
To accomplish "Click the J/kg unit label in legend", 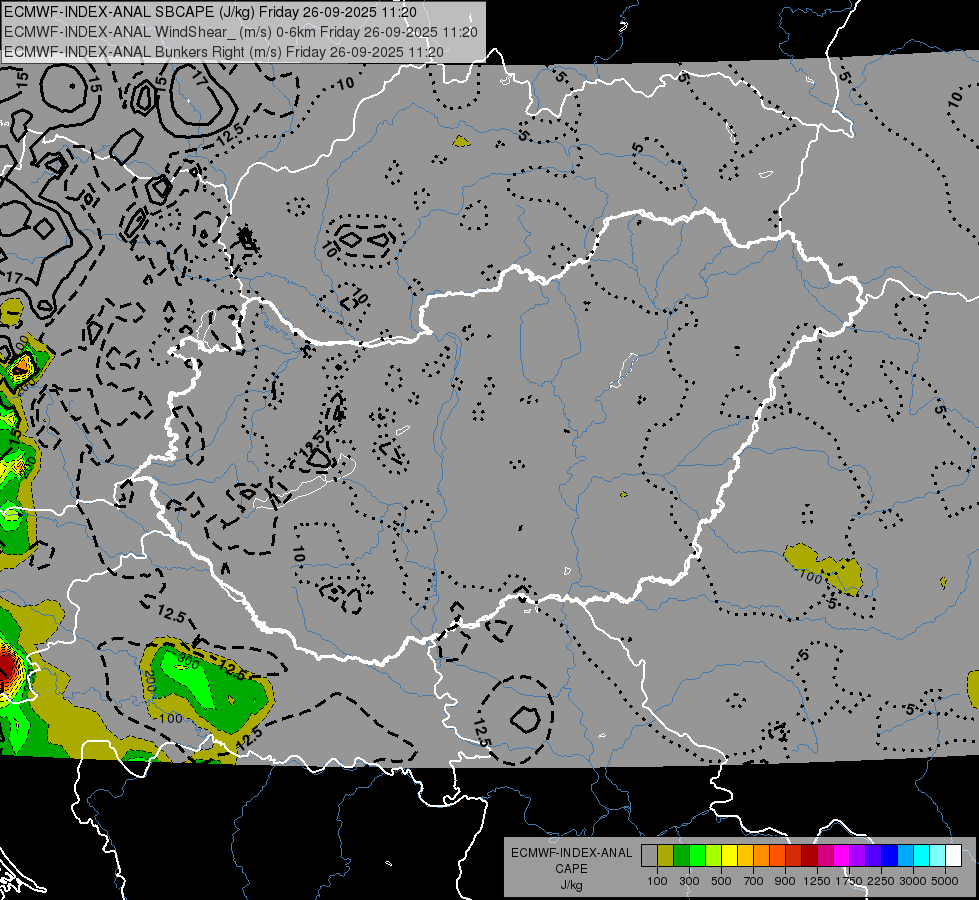I will 572,885.
